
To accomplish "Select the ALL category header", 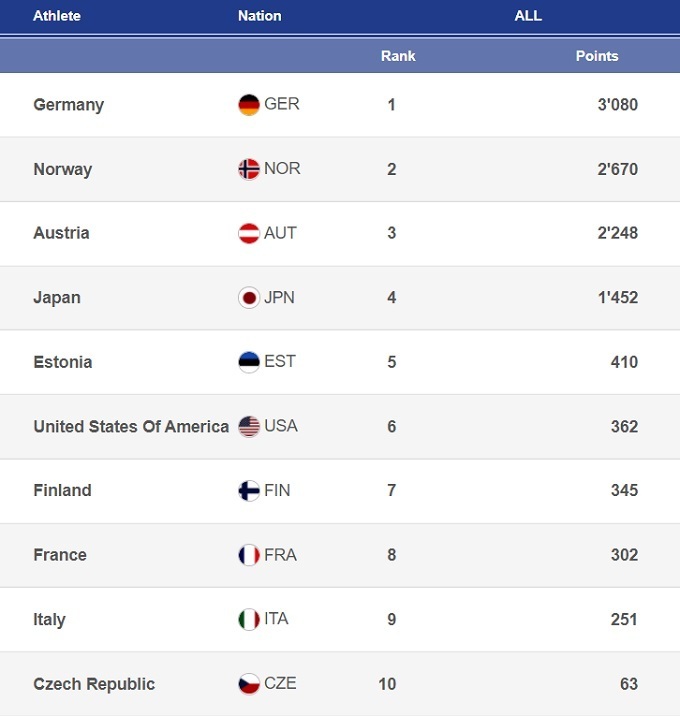I will point(528,16).
